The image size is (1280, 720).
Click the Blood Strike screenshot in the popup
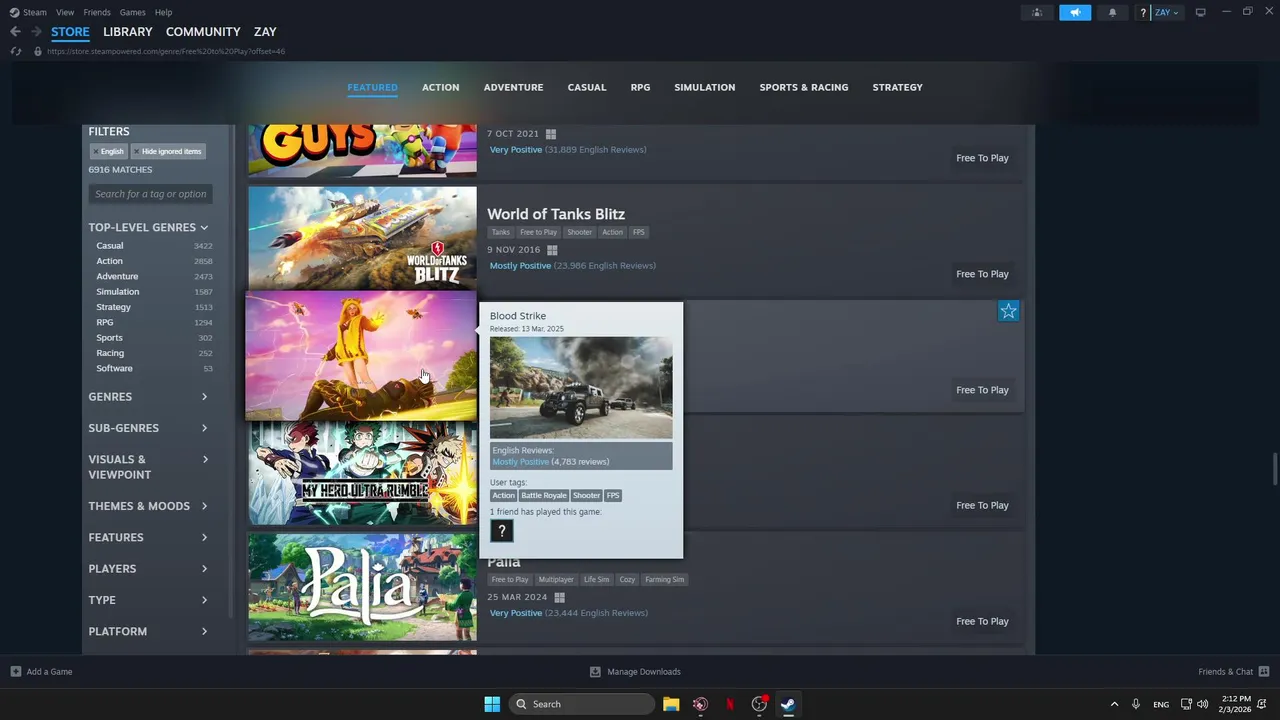[x=581, y=388]
